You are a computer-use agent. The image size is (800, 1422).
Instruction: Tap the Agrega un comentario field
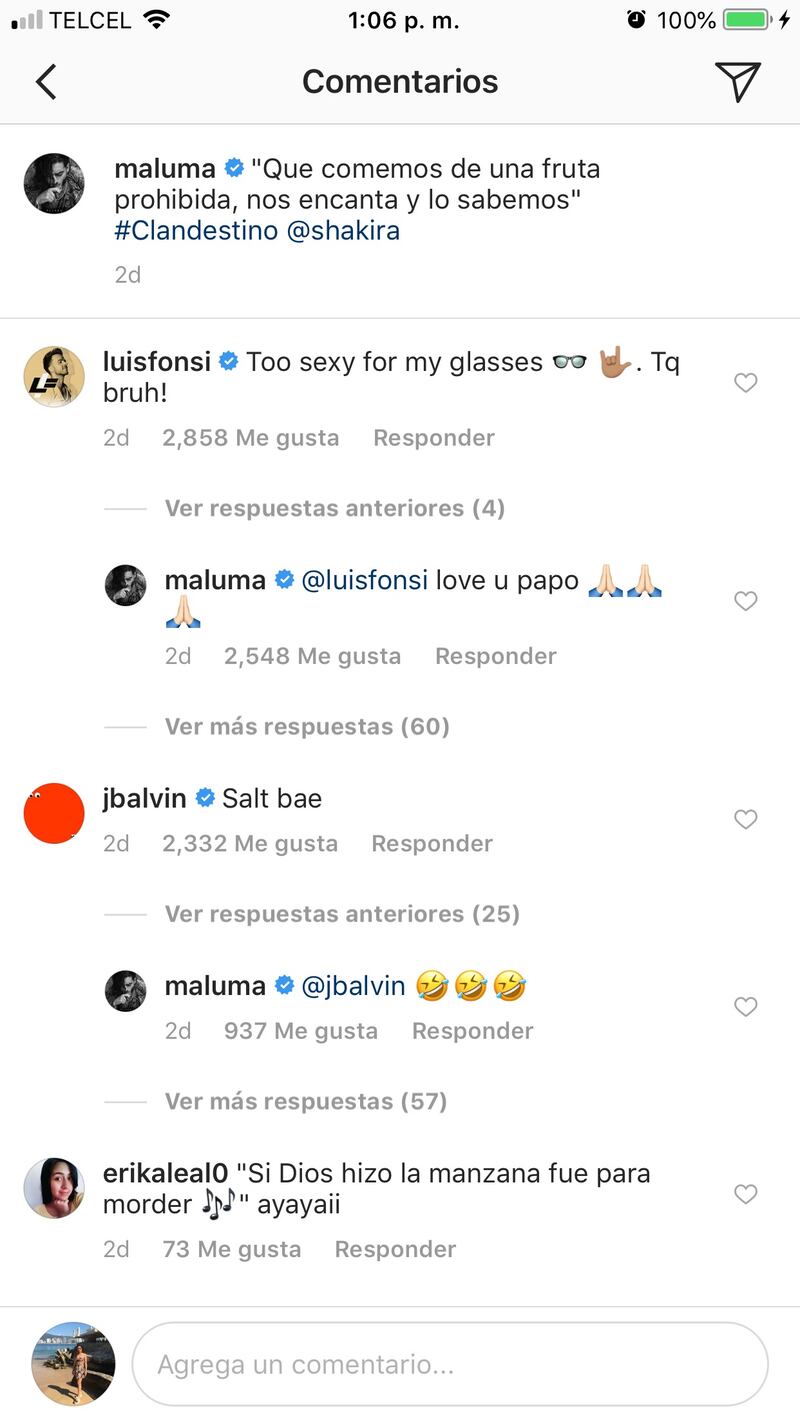[450, 1365]
